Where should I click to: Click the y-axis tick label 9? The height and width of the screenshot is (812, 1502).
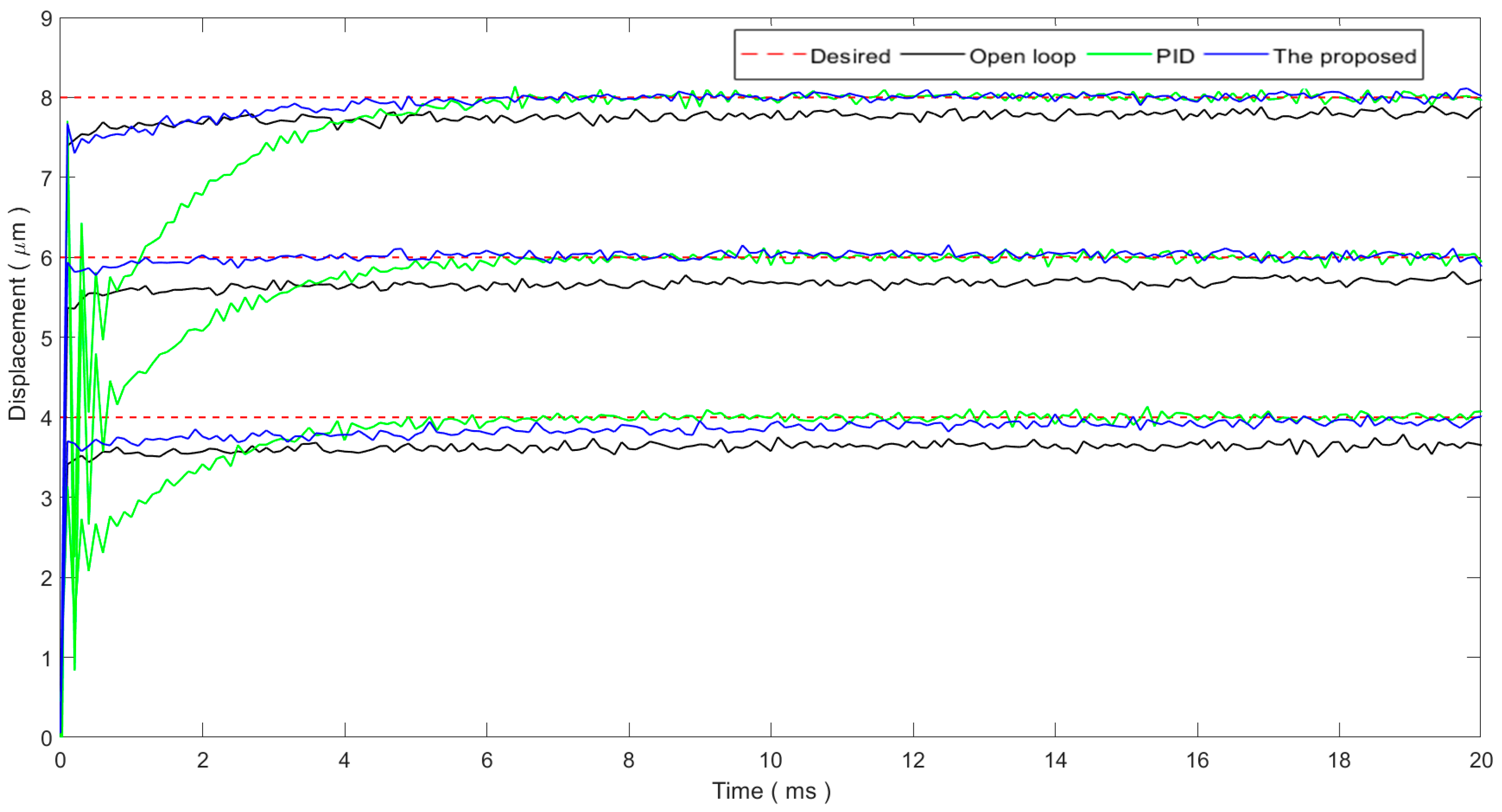[47, 19]
